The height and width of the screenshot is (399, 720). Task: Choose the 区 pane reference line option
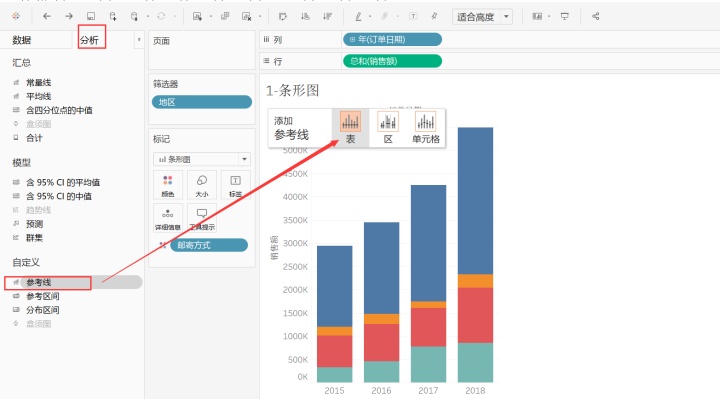tap(388, 128)
